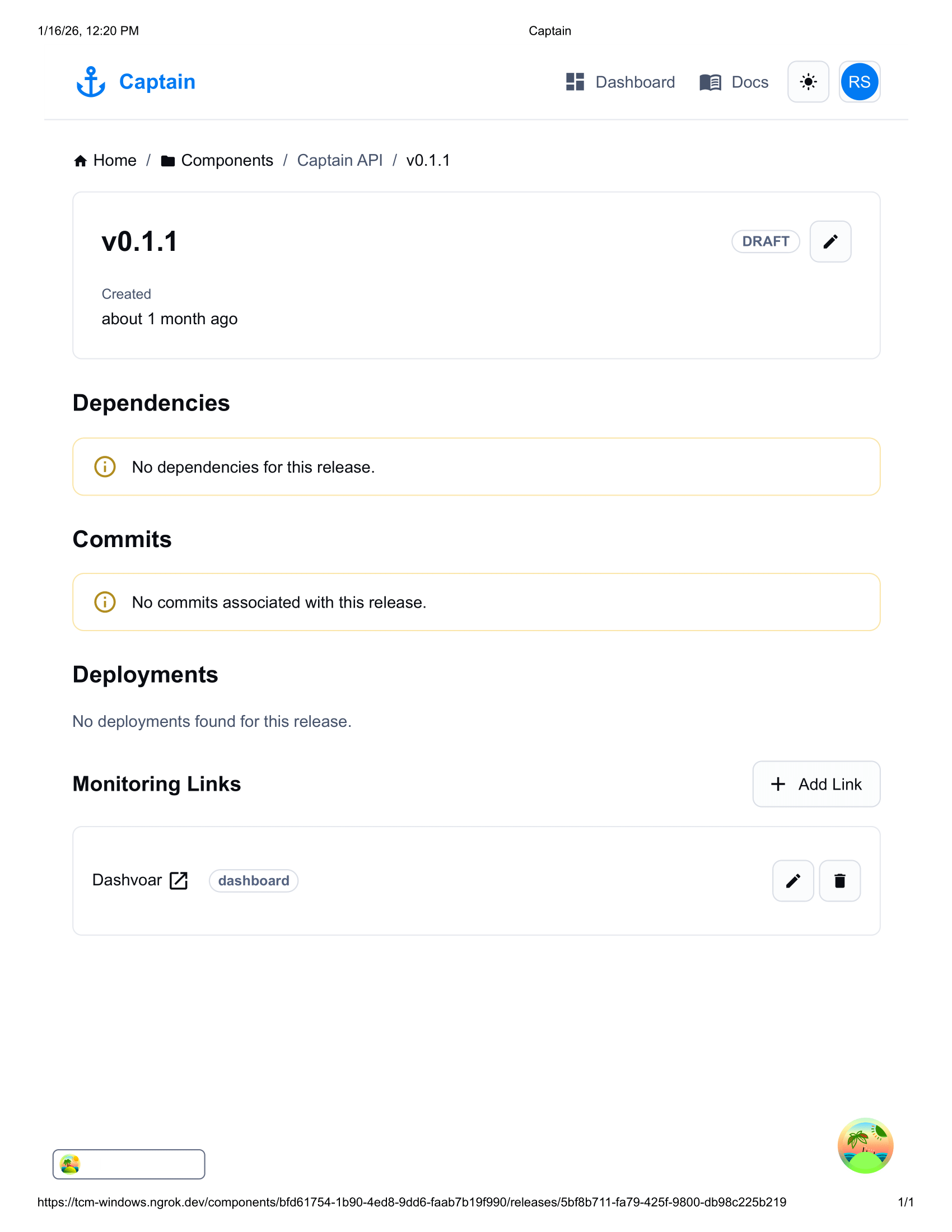
Task: Open the Dashboard nav item
Action: (x=634, y=82)
